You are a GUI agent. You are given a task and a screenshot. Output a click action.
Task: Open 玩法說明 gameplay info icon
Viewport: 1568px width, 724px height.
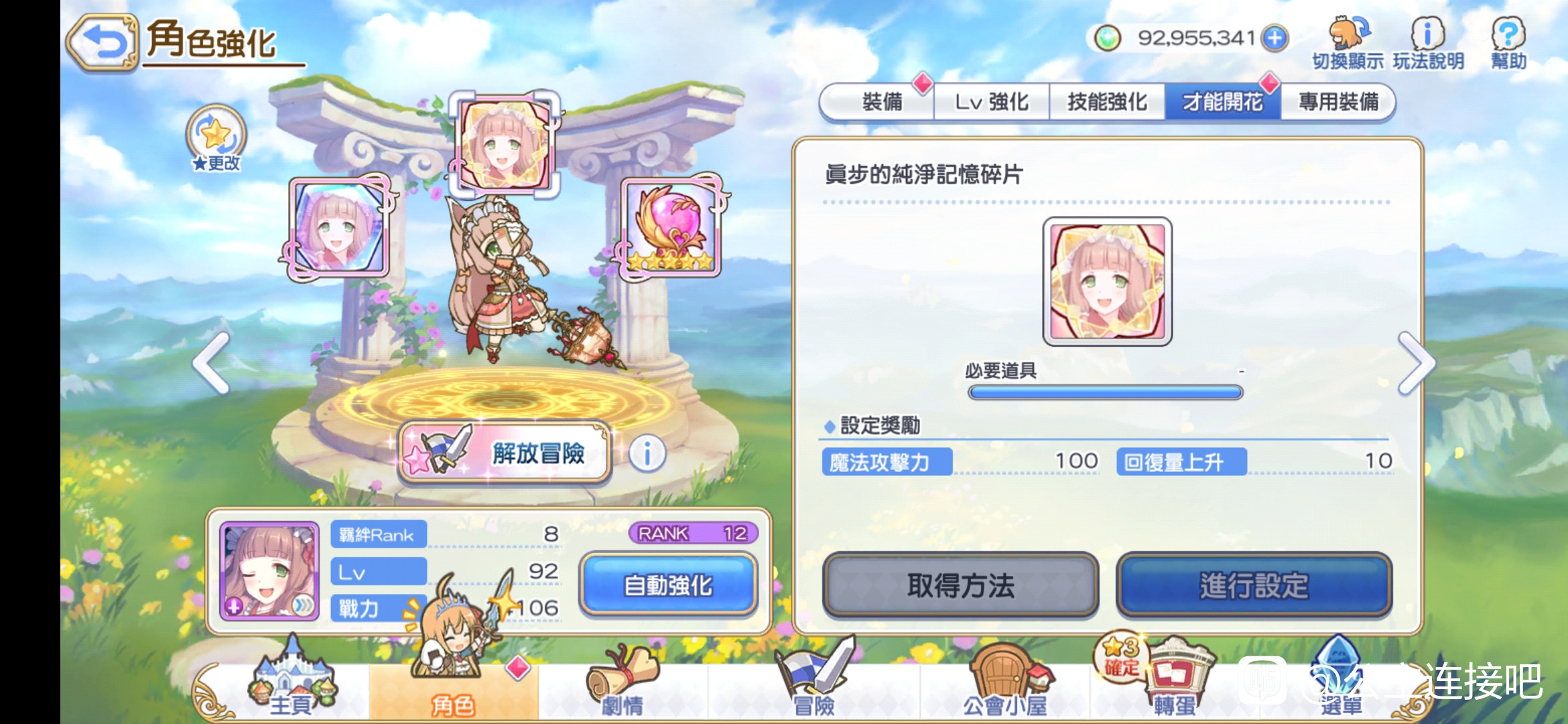point(1428,43)
